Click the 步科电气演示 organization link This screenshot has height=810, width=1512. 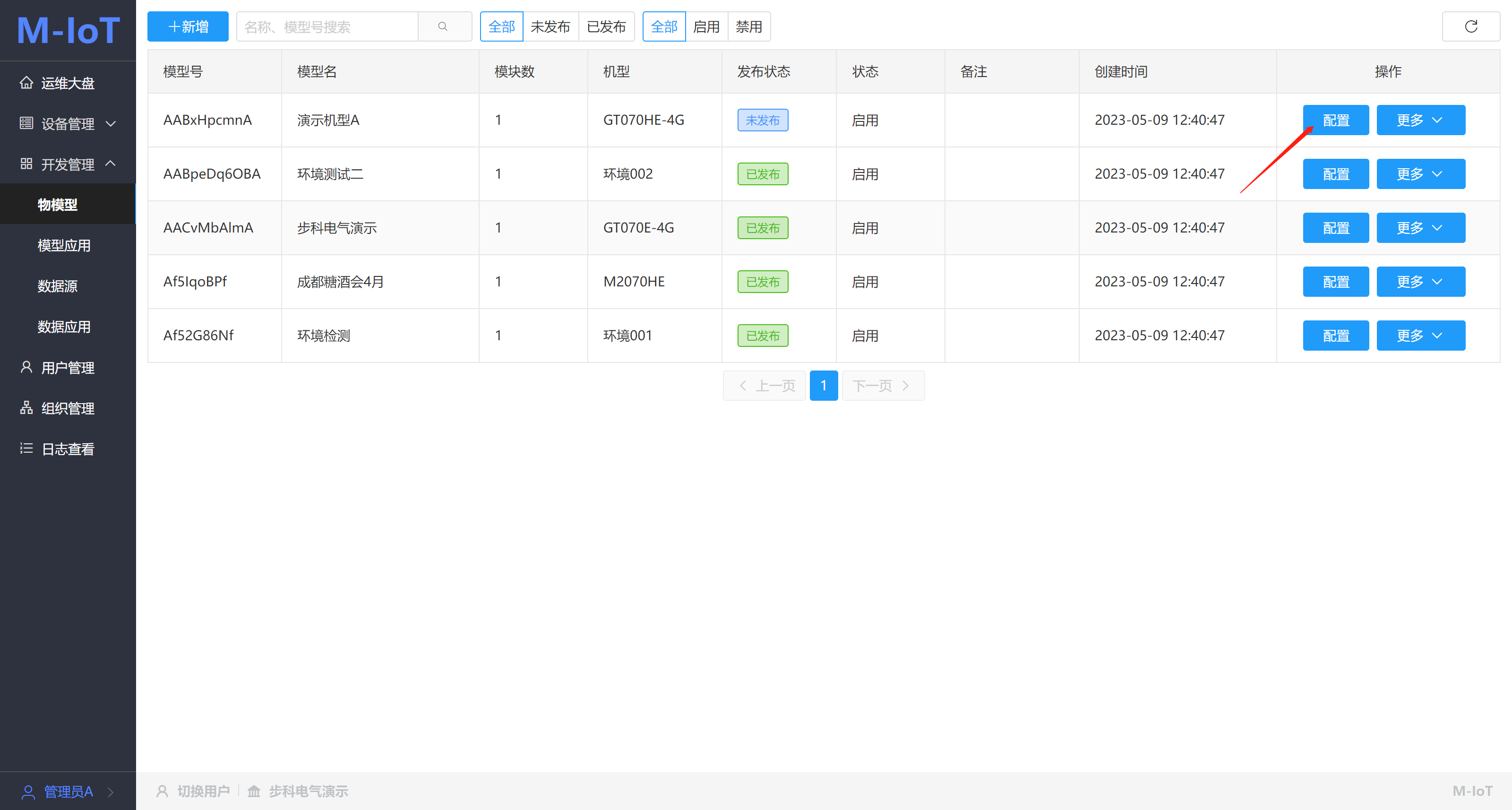(x=298, y=791)
